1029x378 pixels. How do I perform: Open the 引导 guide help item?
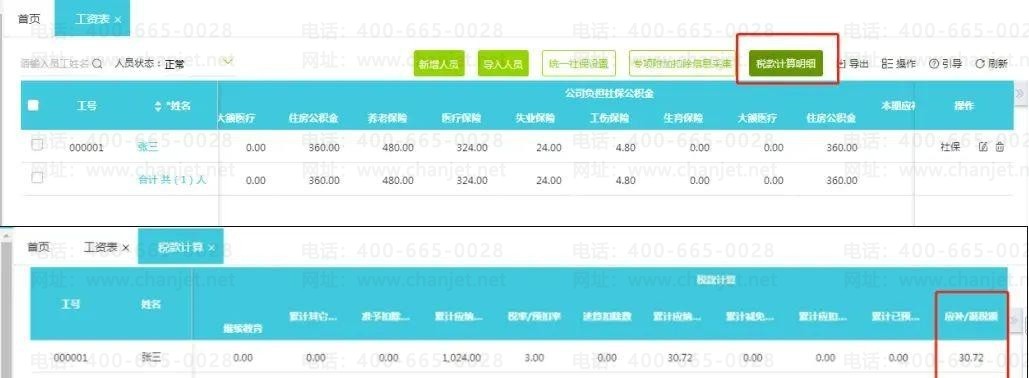click(946, 64)
